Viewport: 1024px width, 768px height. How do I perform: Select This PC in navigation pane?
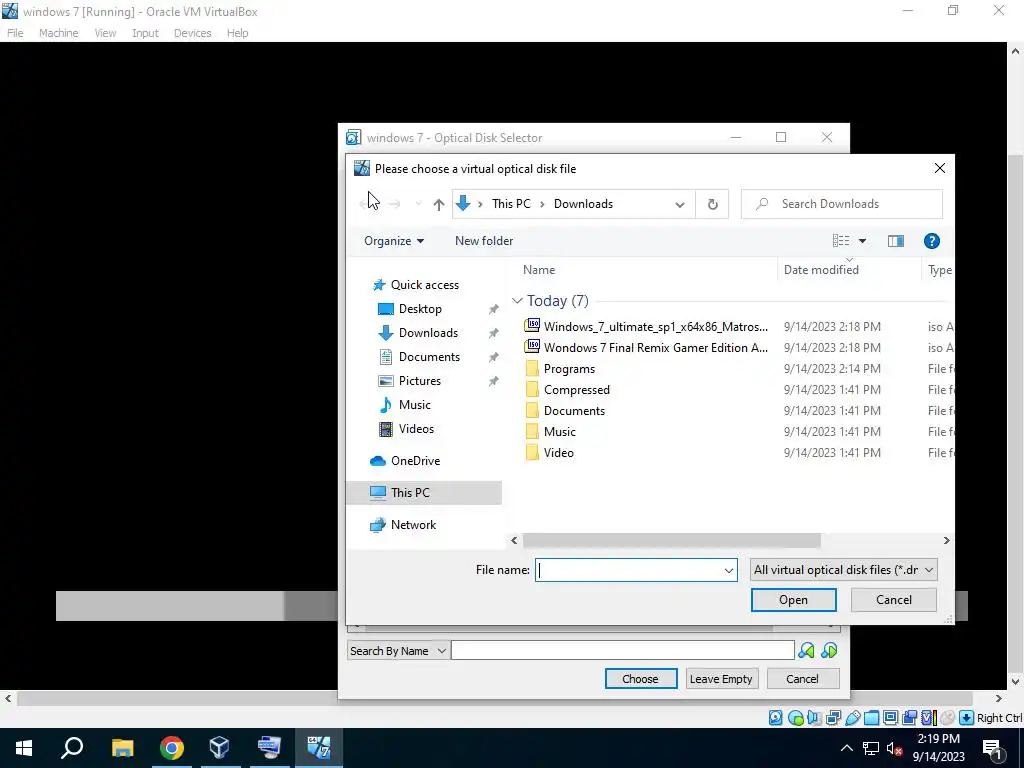[x=424, y=492]
